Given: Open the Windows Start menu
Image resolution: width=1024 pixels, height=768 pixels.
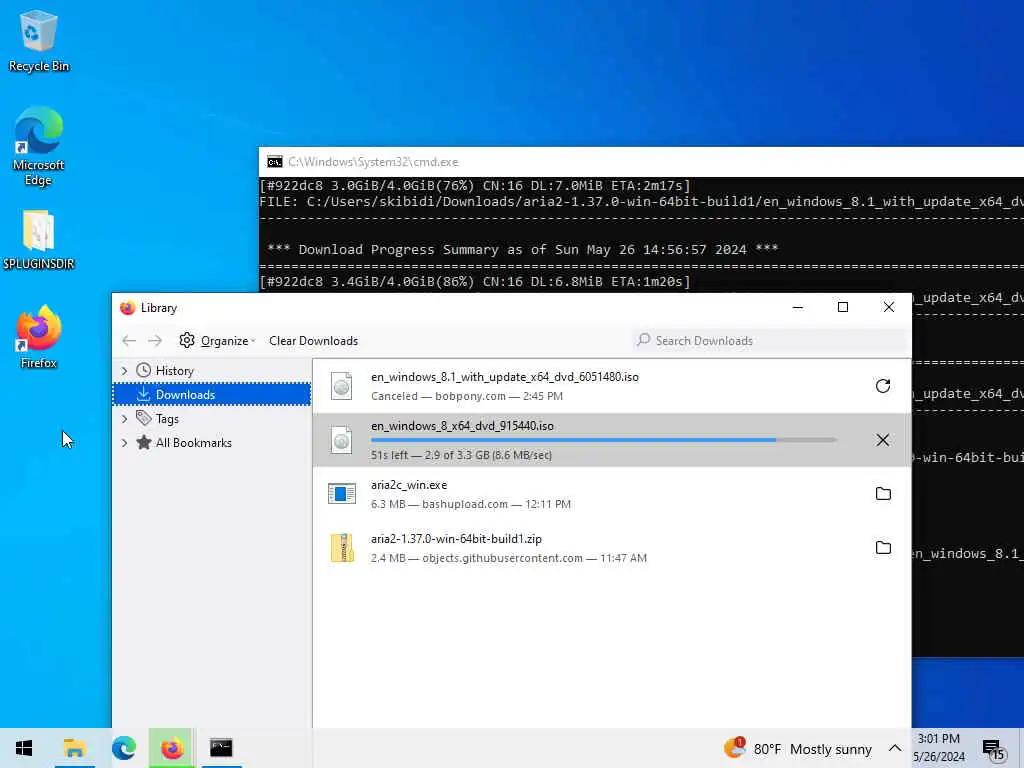Looking at the screenshot, I should click(x=24, y=748).
